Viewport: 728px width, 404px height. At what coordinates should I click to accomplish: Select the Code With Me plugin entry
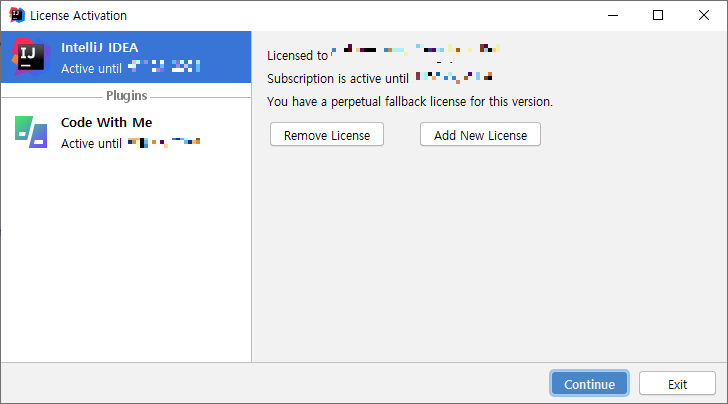(126, 132)
